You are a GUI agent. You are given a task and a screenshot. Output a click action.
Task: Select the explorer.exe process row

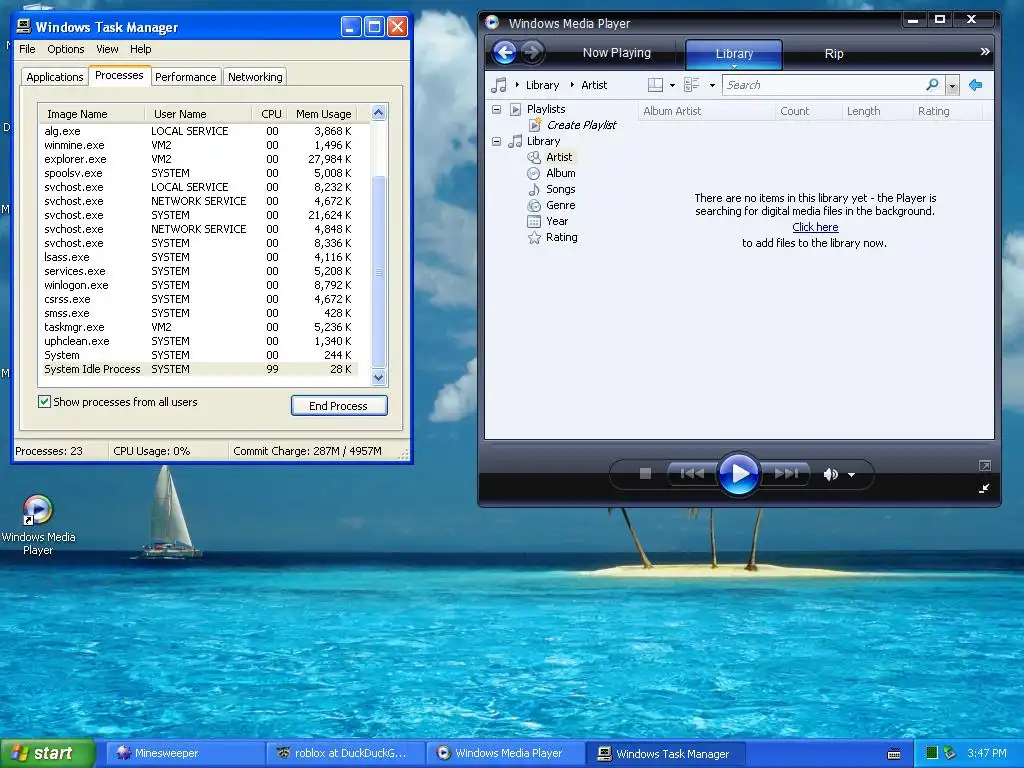[x=198, y=159]
